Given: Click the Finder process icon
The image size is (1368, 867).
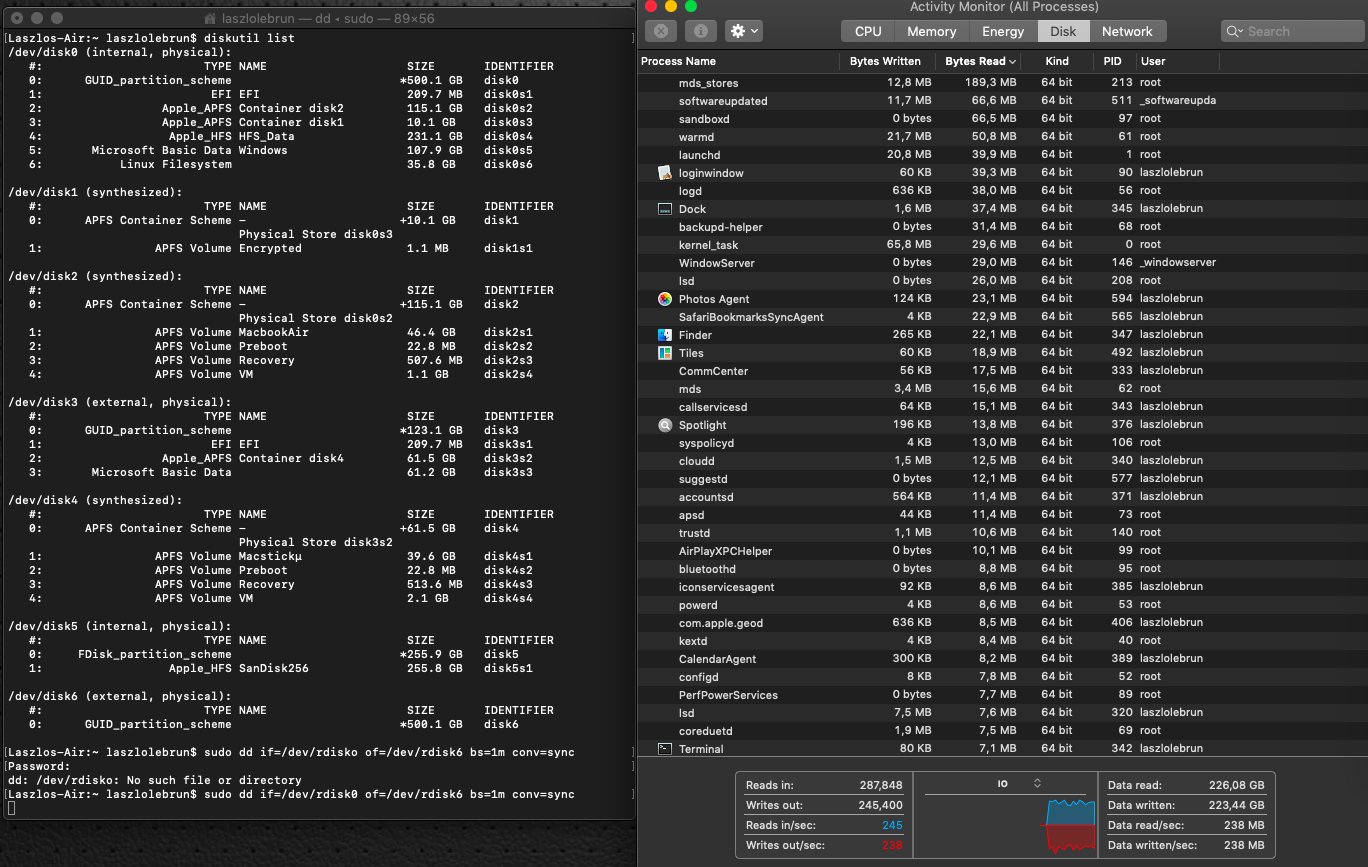Looking at the screenshot, I should pos(665,335).
